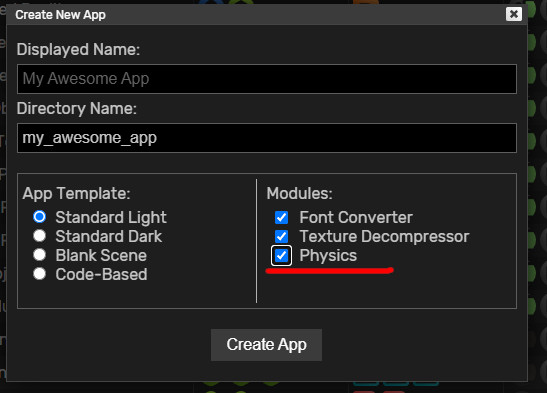The width and height of the screenshot is (547, 393).
Task: Select the Standard Light radio button
Action: 39,217
